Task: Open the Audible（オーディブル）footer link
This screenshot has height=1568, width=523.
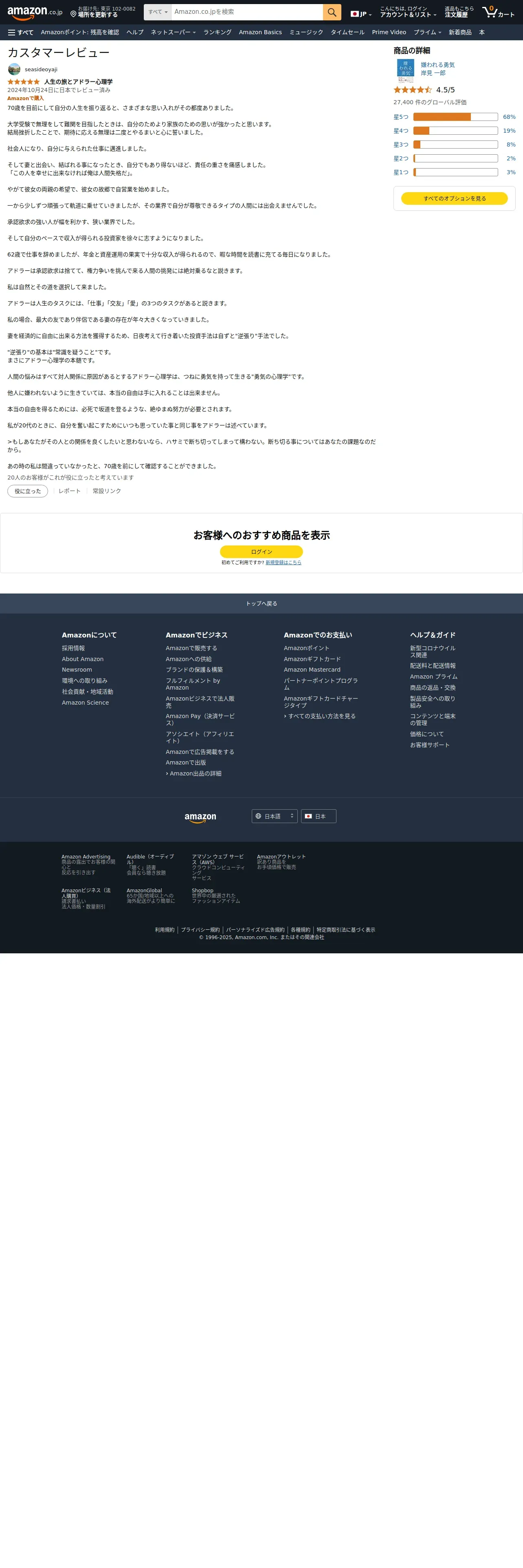Action: pyautogui.click(x=150, y=859)
